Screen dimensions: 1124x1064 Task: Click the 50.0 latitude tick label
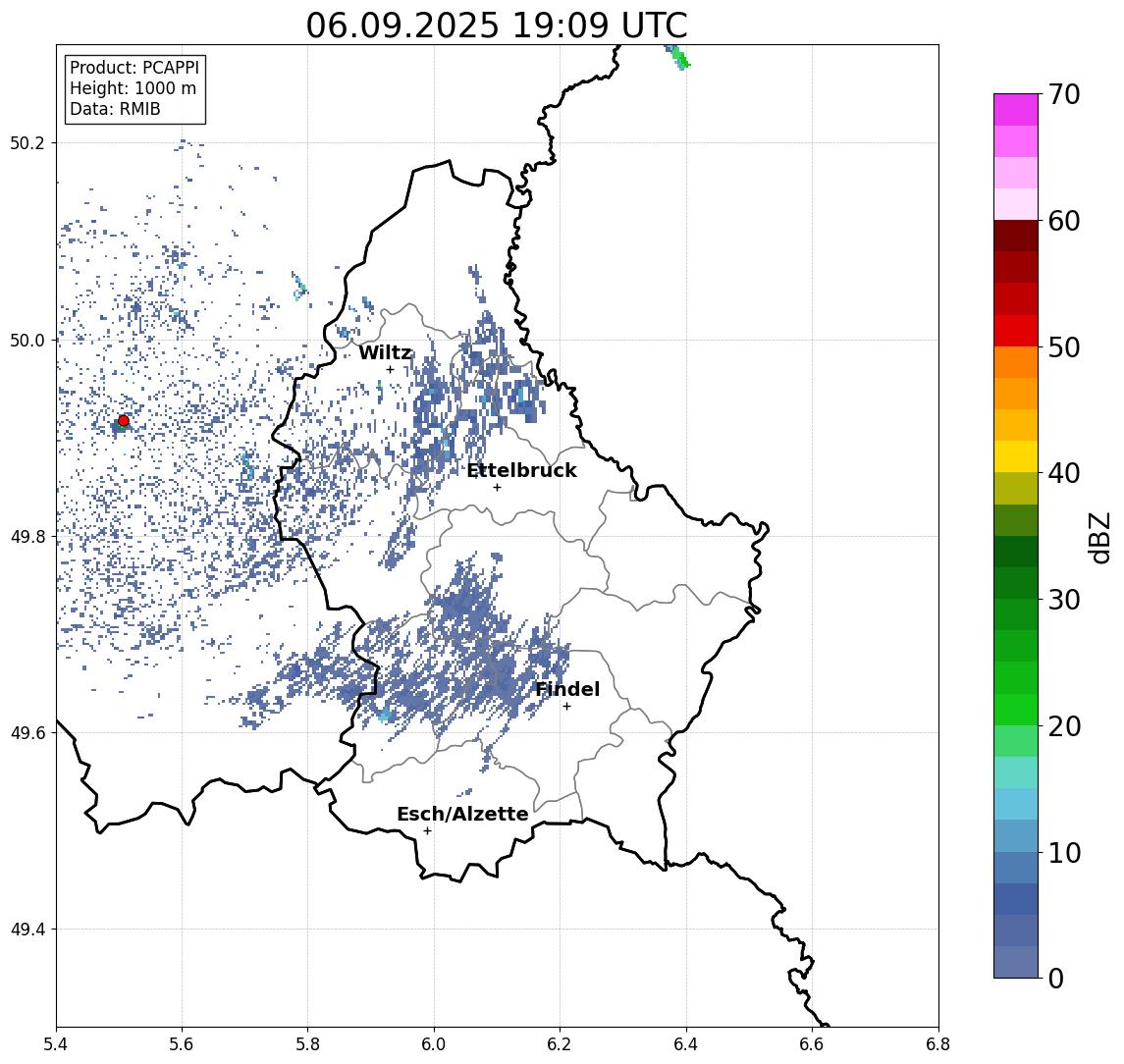27,340
